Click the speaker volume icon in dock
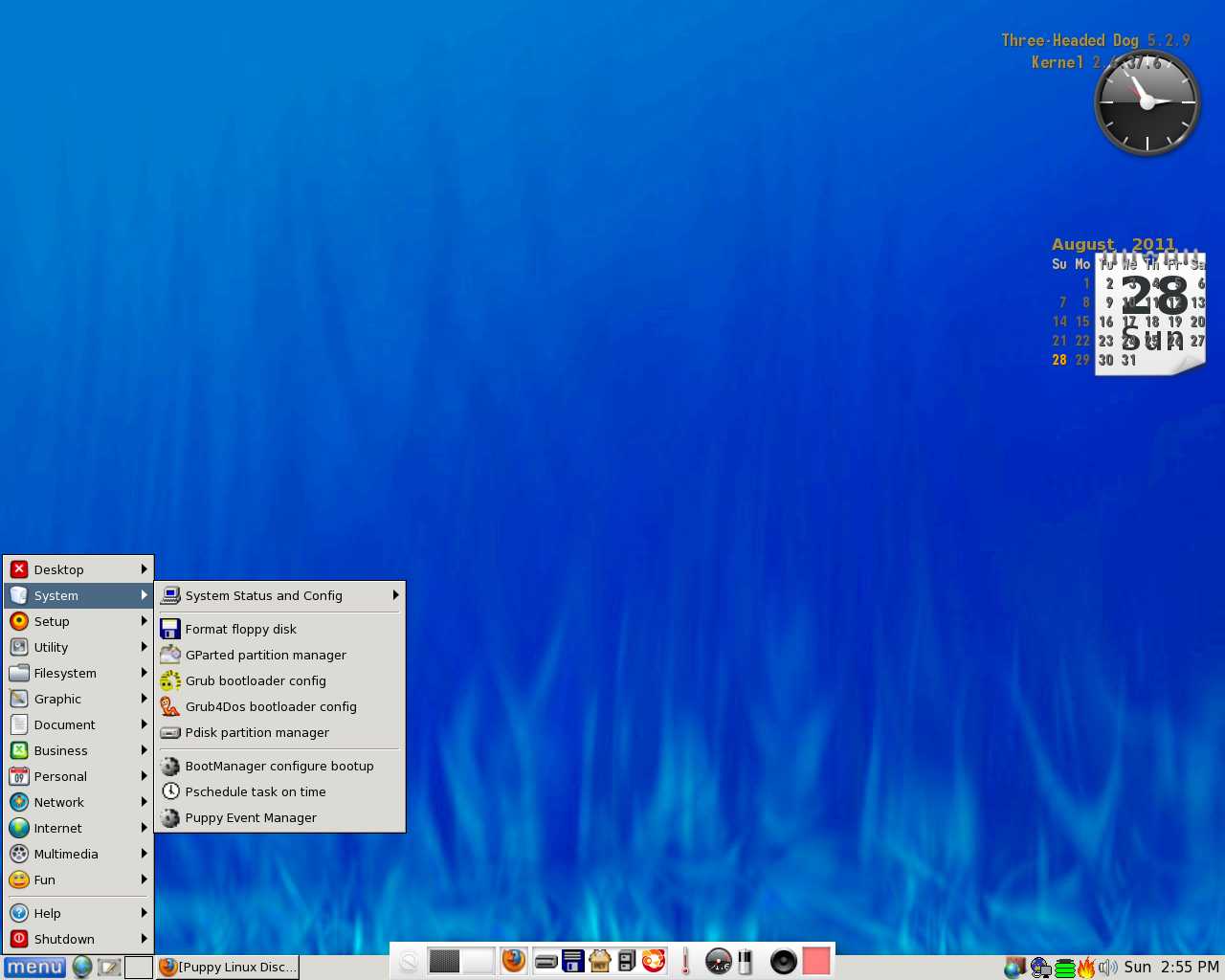The width and height of the screenshot is (1225, 980). point(783,961)
